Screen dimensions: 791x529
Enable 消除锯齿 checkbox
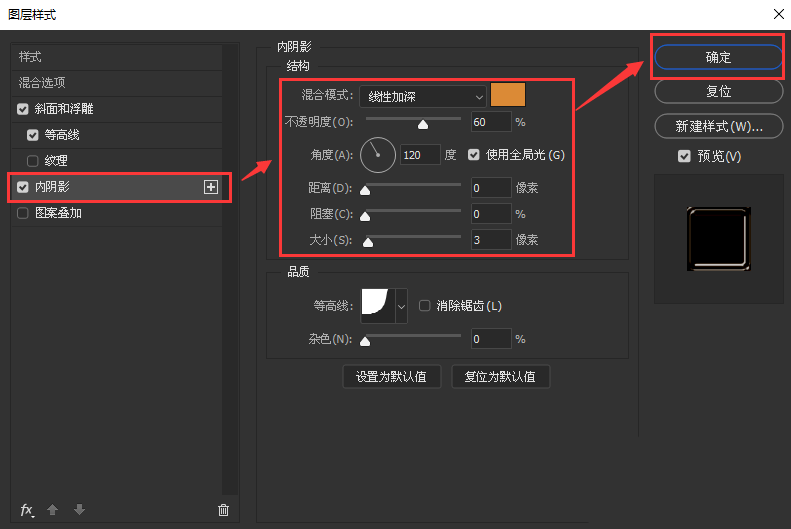tap(425, 306)
